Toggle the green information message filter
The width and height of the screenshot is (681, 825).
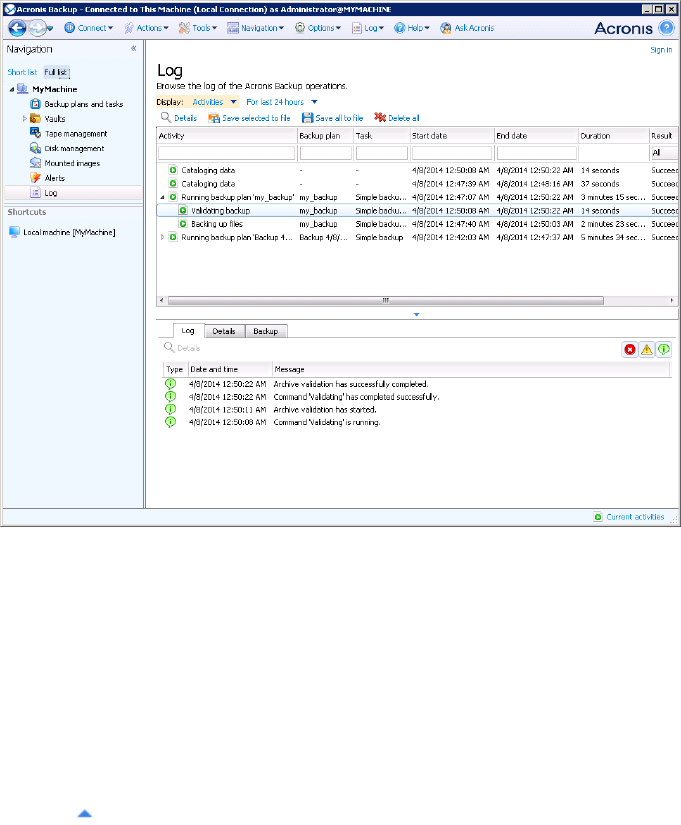pos(664,349)
